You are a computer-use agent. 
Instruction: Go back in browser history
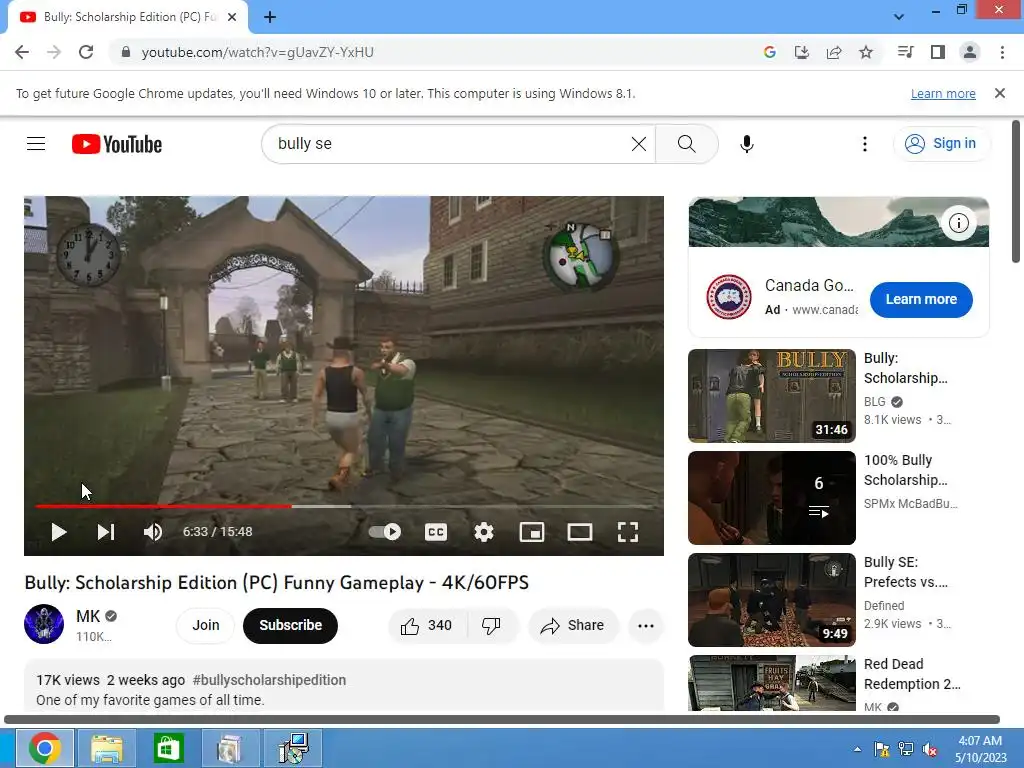click(22, 52)
